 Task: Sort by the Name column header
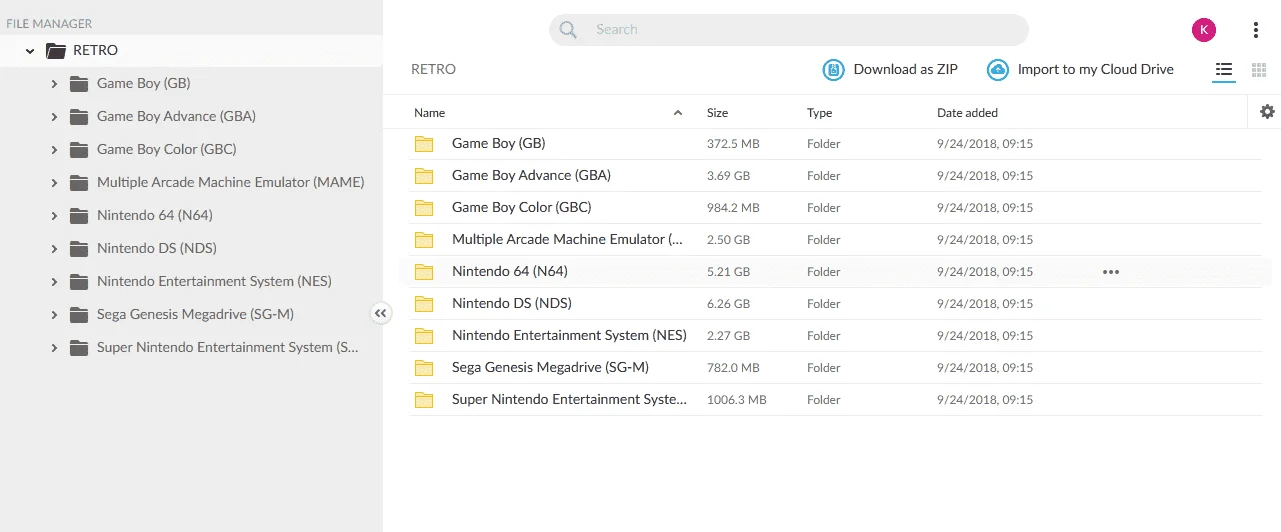tap(430, 113)
